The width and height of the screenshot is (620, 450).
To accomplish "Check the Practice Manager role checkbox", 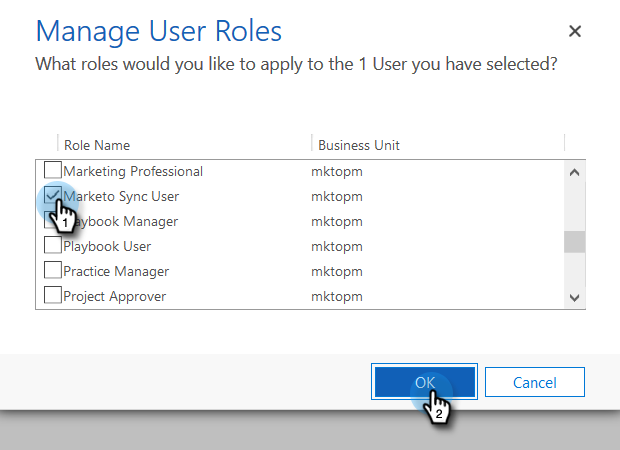I will tap(52, 271).
